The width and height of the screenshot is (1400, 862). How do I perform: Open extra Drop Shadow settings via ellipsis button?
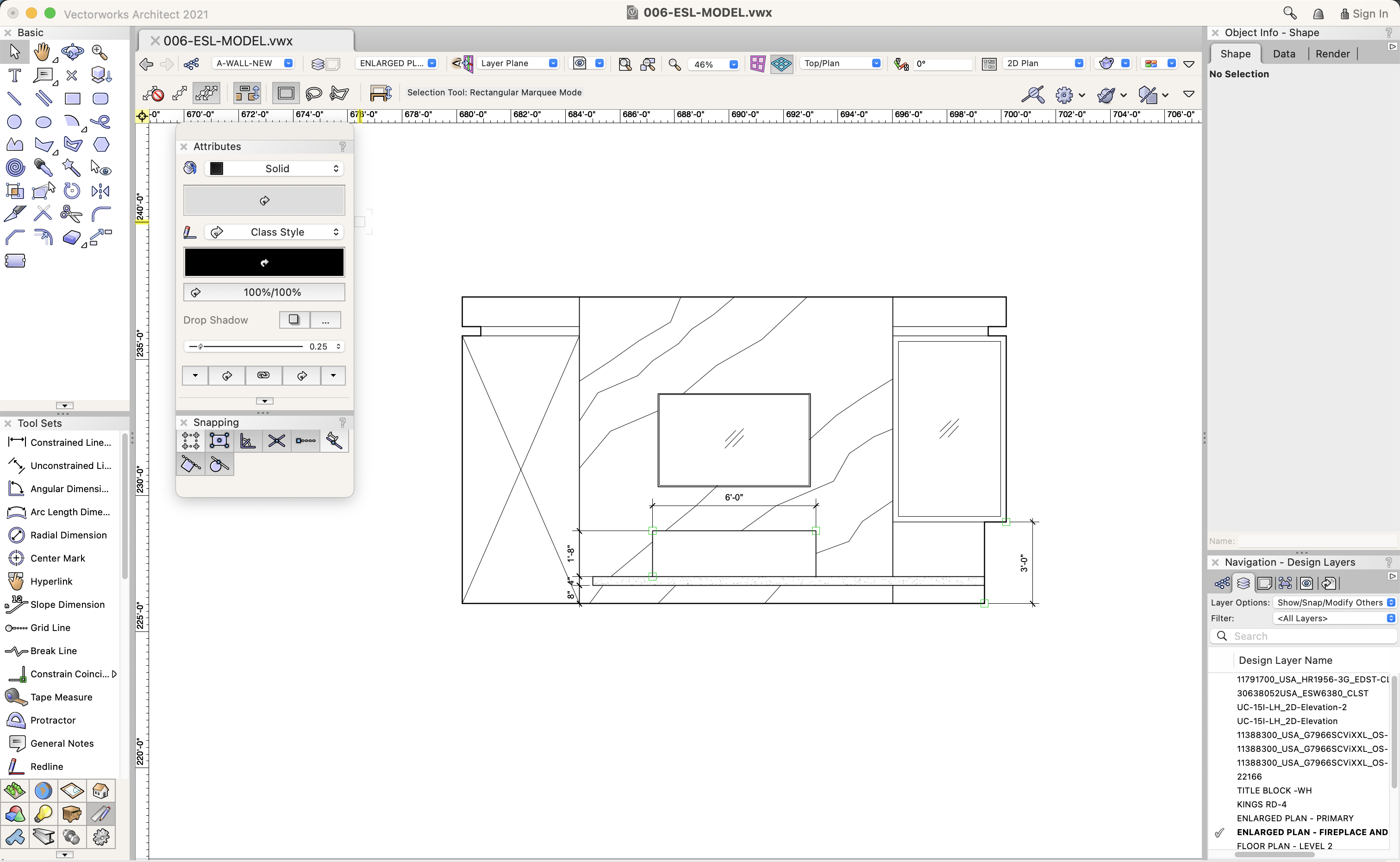point(325,320)
